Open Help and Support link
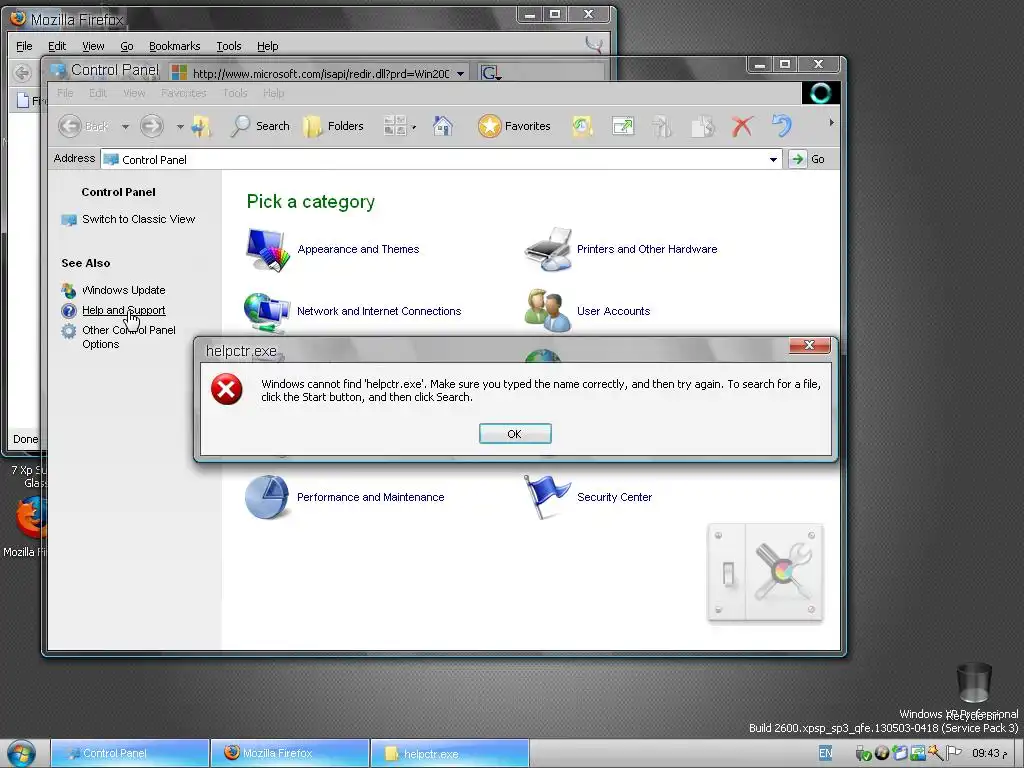1024x768 pixels. 123,310
